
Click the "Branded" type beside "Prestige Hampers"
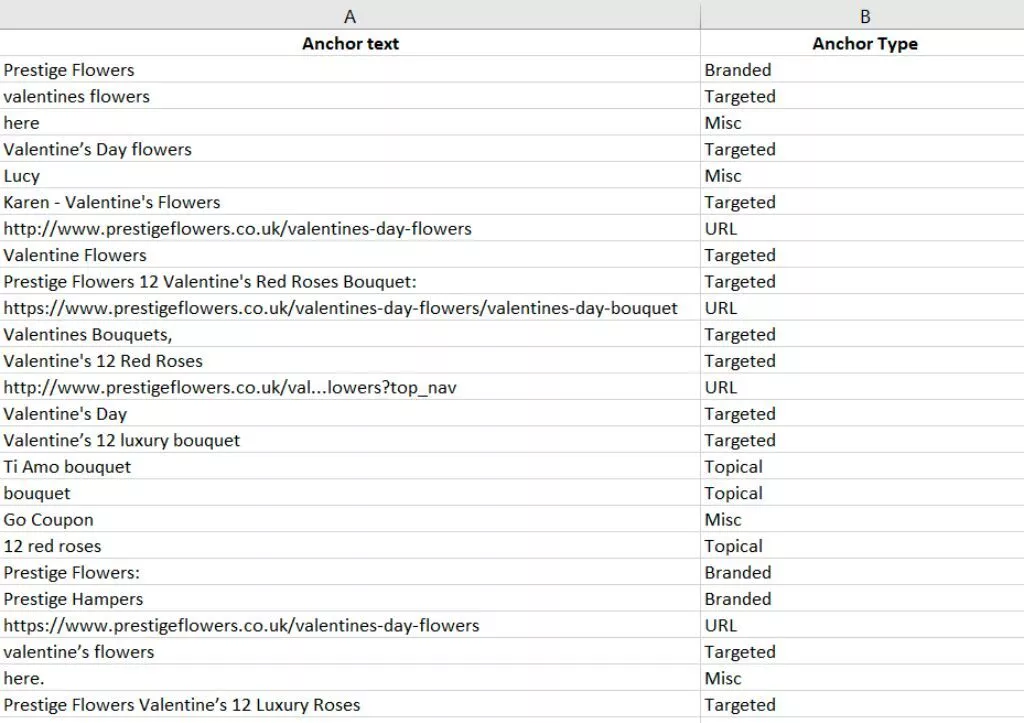(x=738, y=599)
